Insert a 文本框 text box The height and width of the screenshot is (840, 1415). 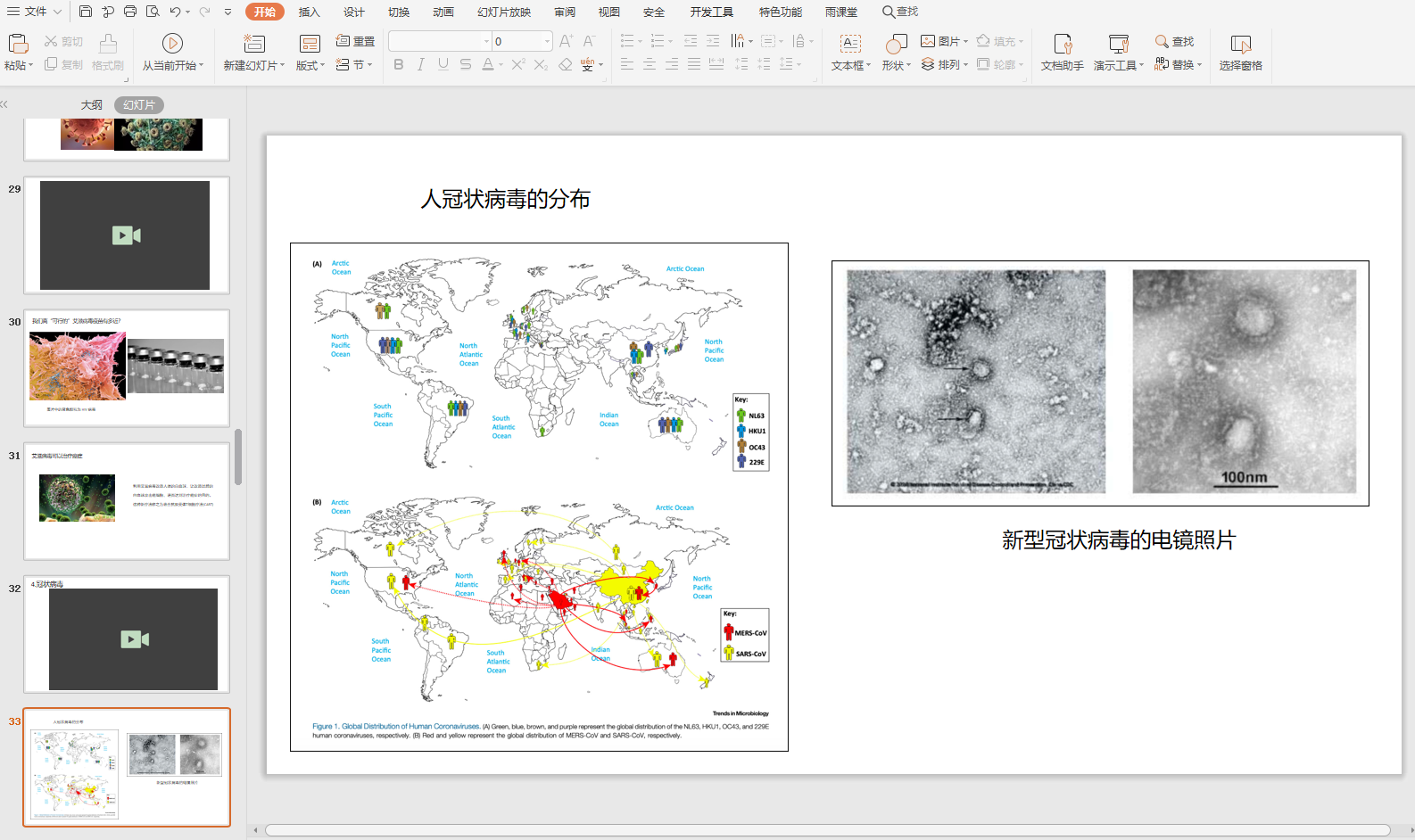(x=850, y=43)
